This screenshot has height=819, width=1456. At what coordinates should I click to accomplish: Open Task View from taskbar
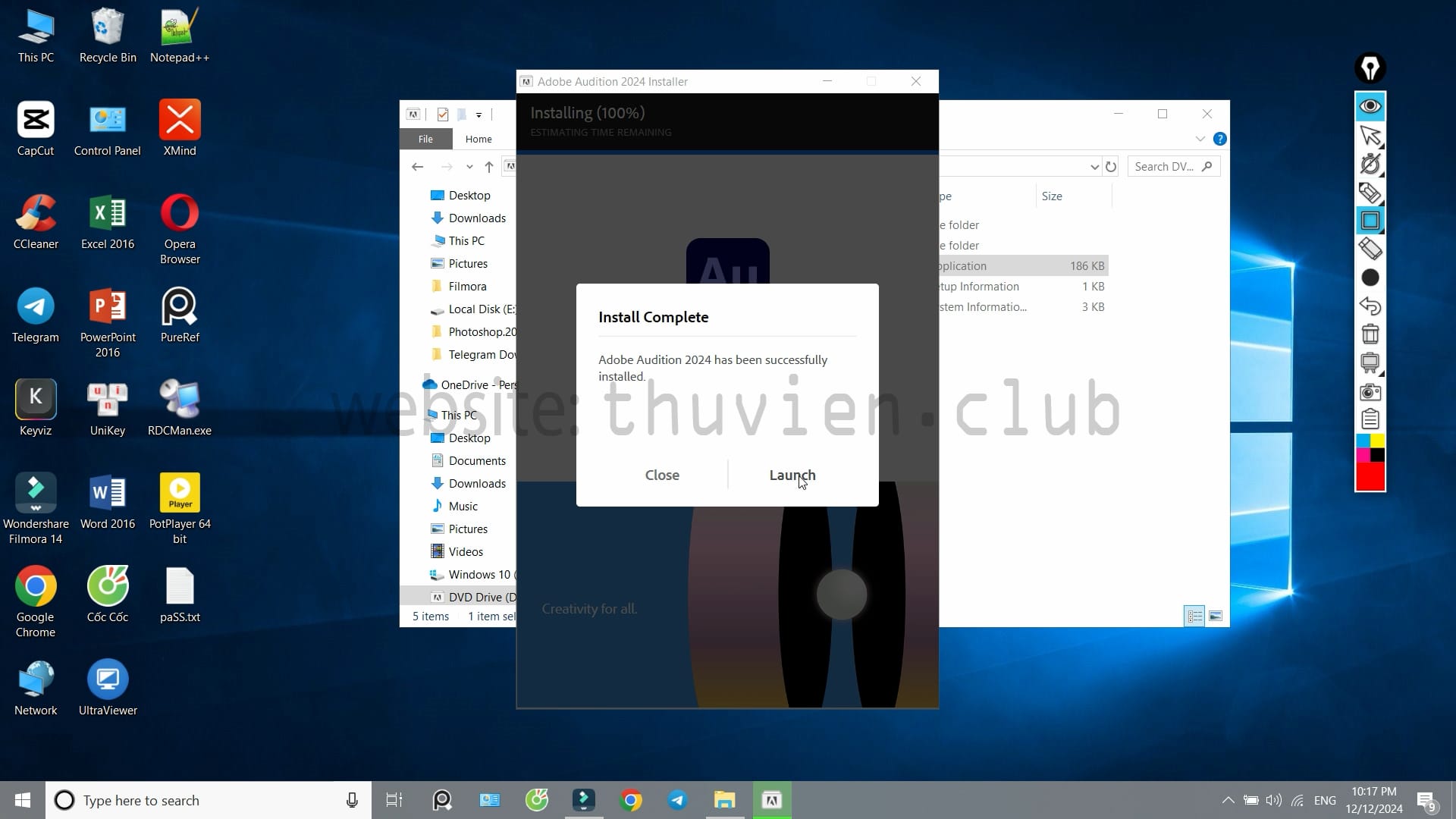coord(394,800)
